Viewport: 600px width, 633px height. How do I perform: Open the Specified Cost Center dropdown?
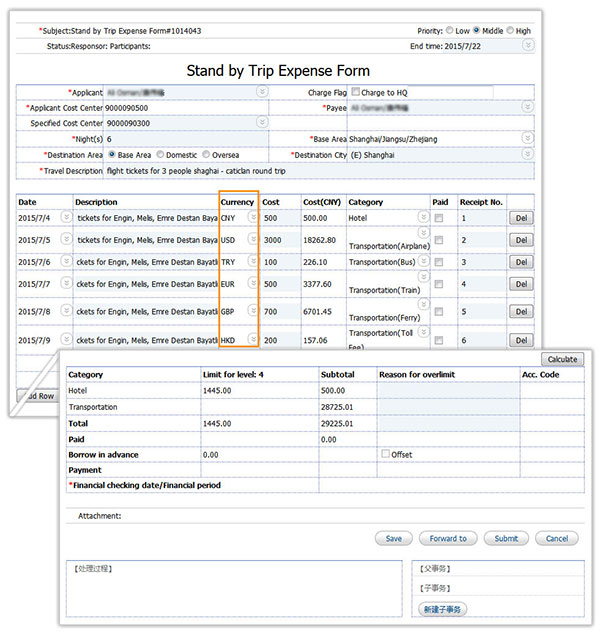[x=262, y=122]
